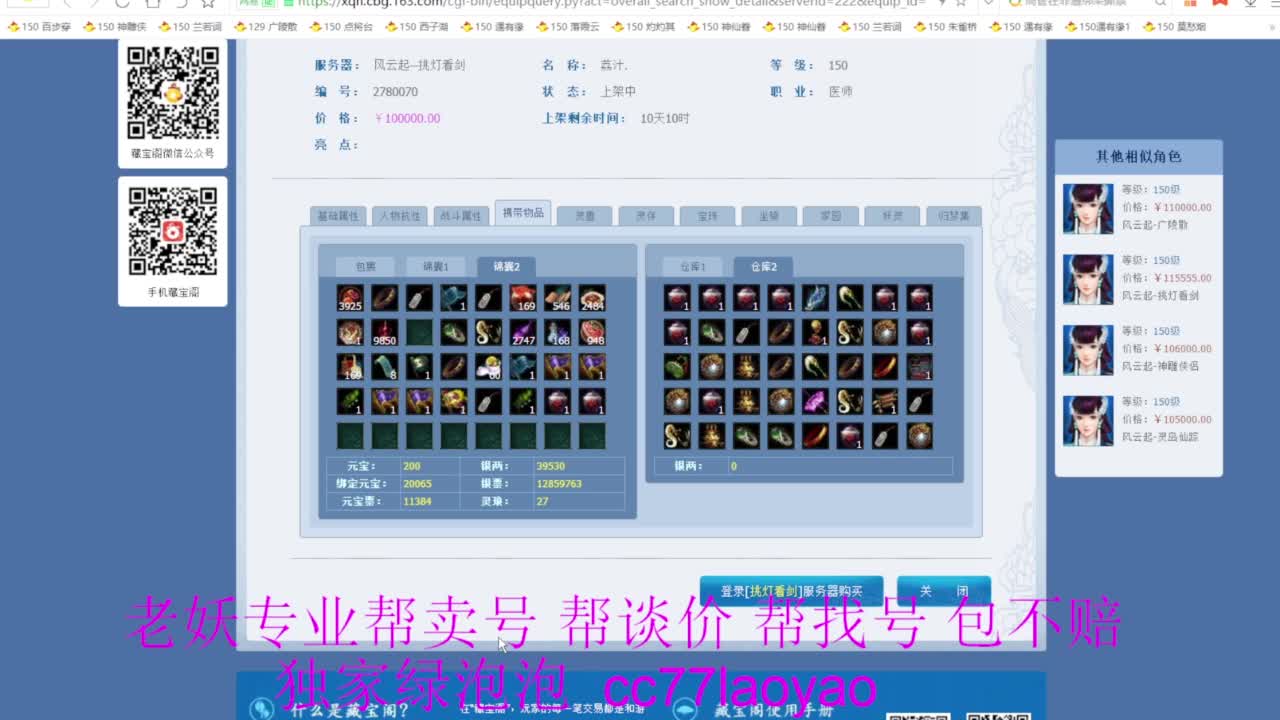This screenshot has height=720, width=1280.
Task: Click the red-haired figurine item in warehouse
Action: [x=816, y=332]
